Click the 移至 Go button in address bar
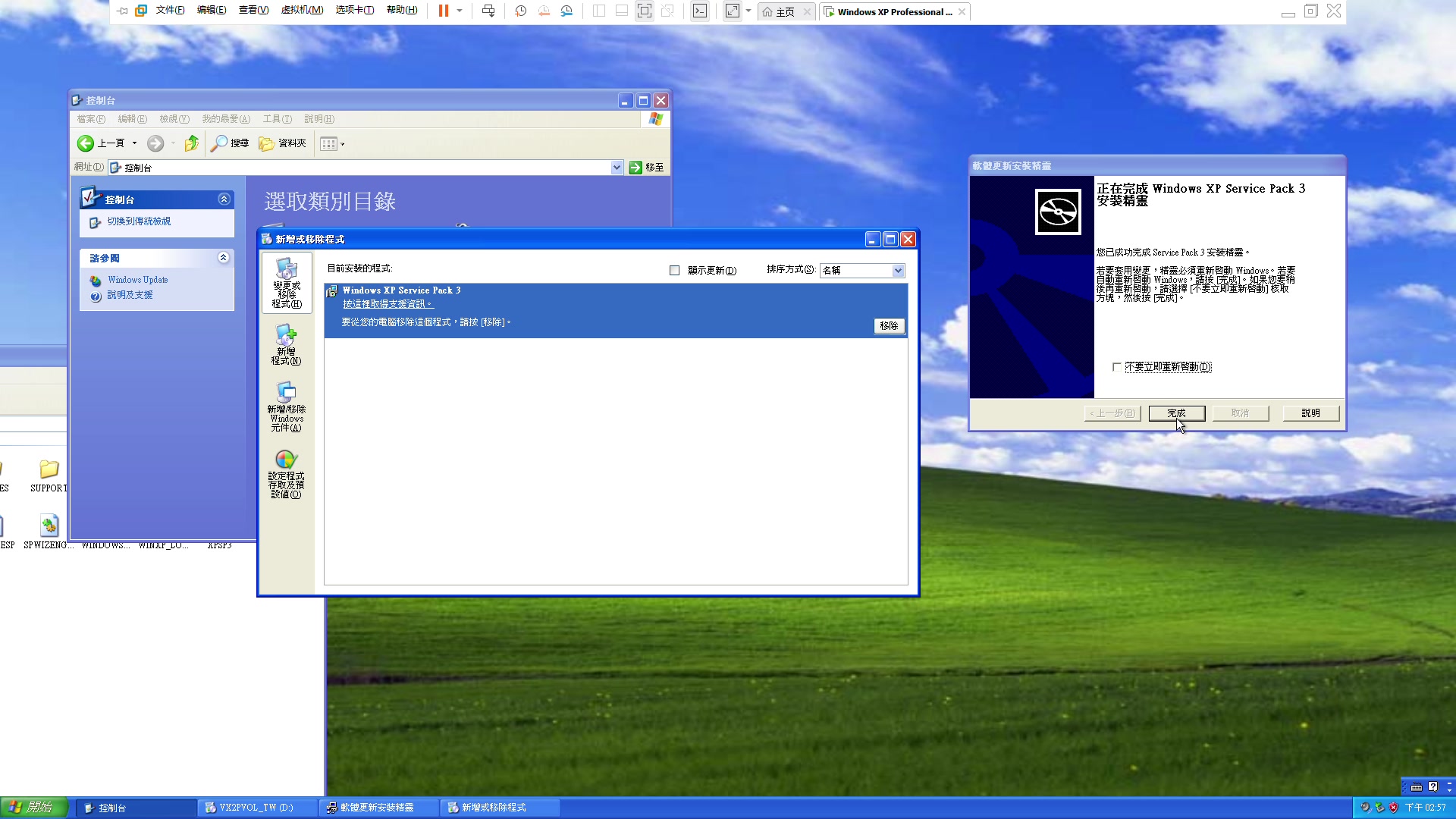The image size is (1456, 819). [x=646, y=168]
